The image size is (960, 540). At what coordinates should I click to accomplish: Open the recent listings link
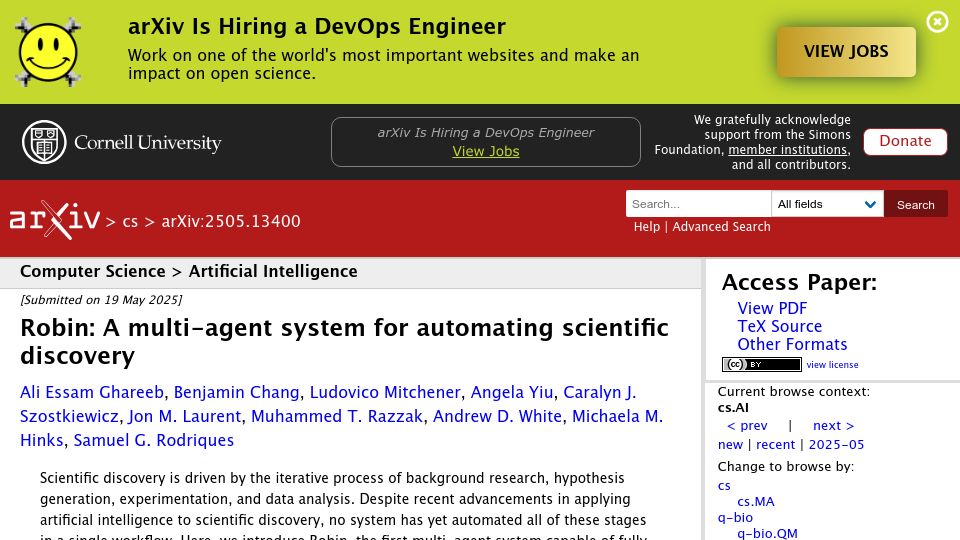click(x=775, y=444)
